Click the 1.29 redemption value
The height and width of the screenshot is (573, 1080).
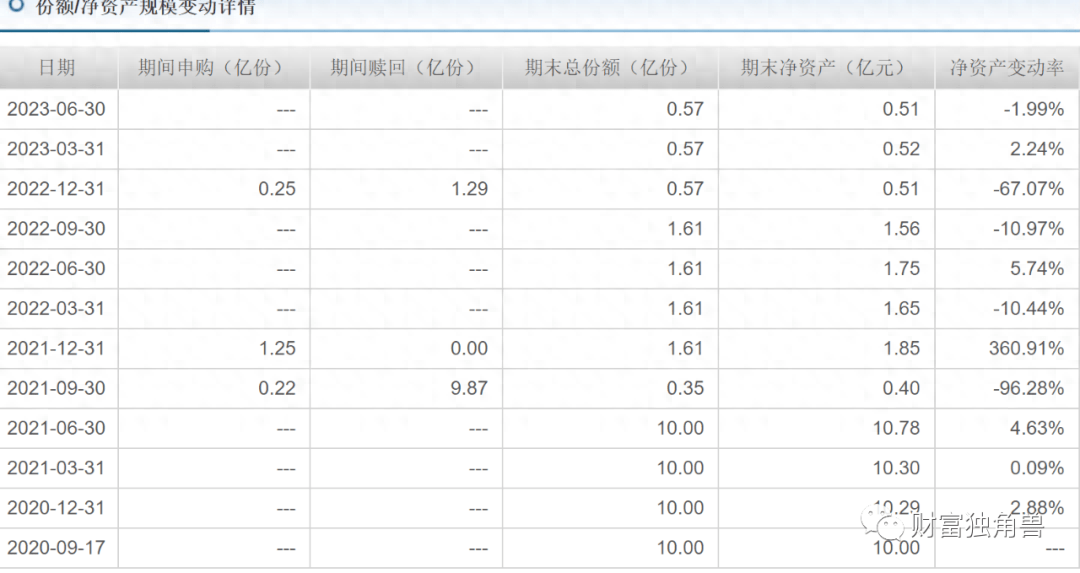[469, 189]
